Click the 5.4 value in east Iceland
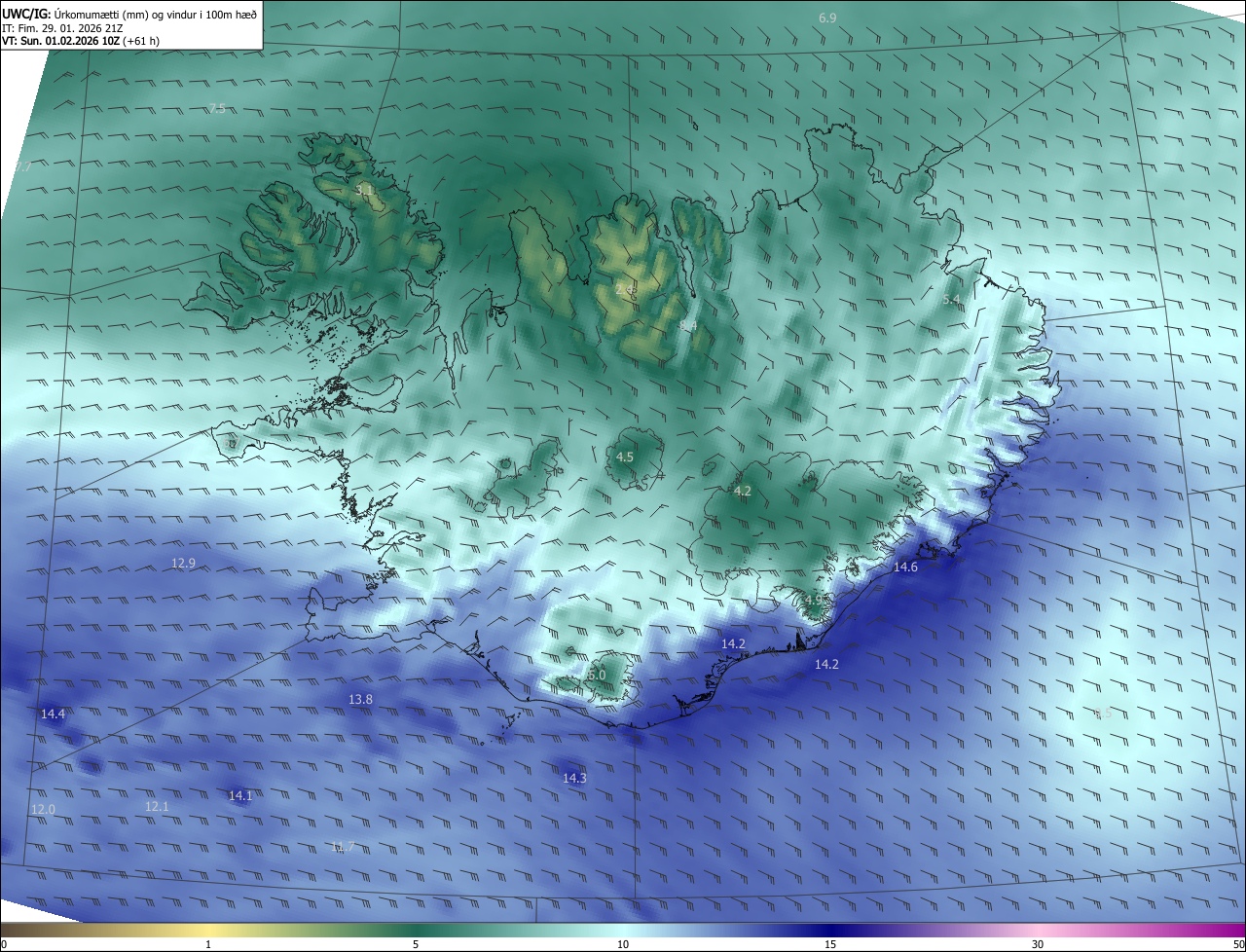The height and width of the screenshot is (952, 1246). click(952, 299)
